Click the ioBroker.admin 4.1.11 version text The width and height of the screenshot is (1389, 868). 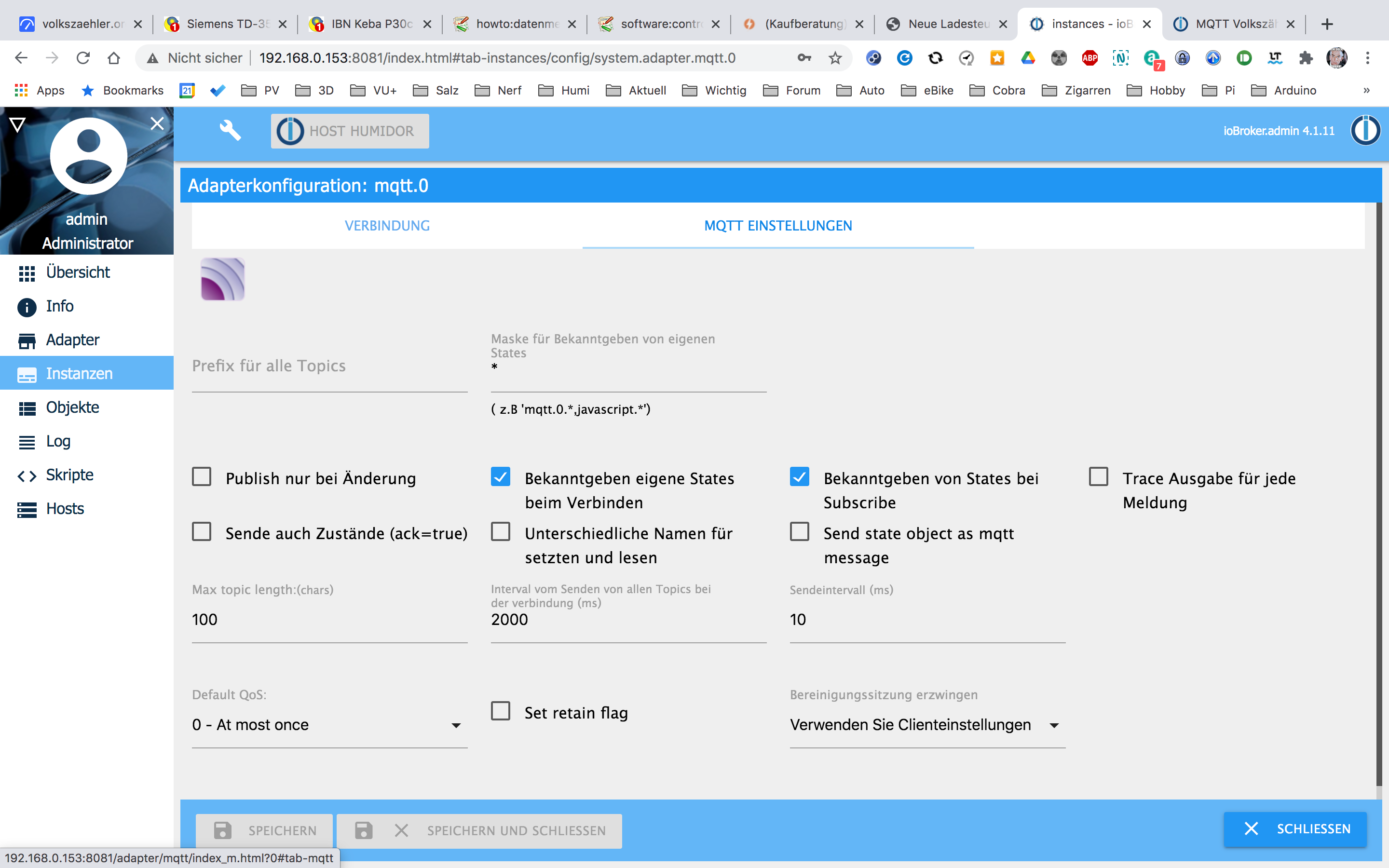click(1278, 131)
